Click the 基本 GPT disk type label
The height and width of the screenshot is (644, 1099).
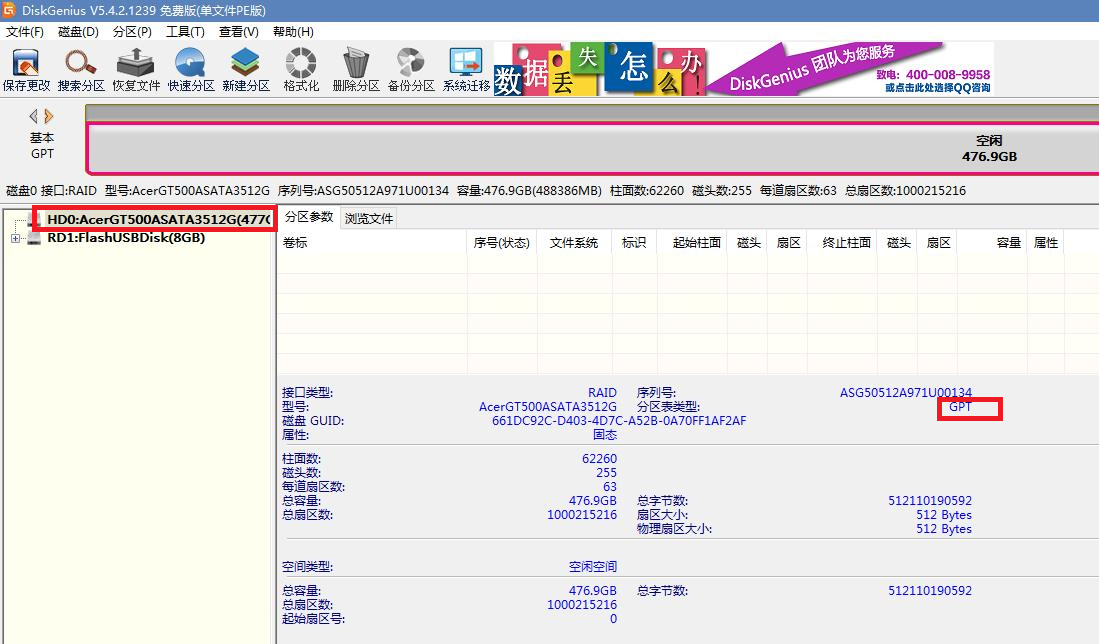(x=42, y=146)
